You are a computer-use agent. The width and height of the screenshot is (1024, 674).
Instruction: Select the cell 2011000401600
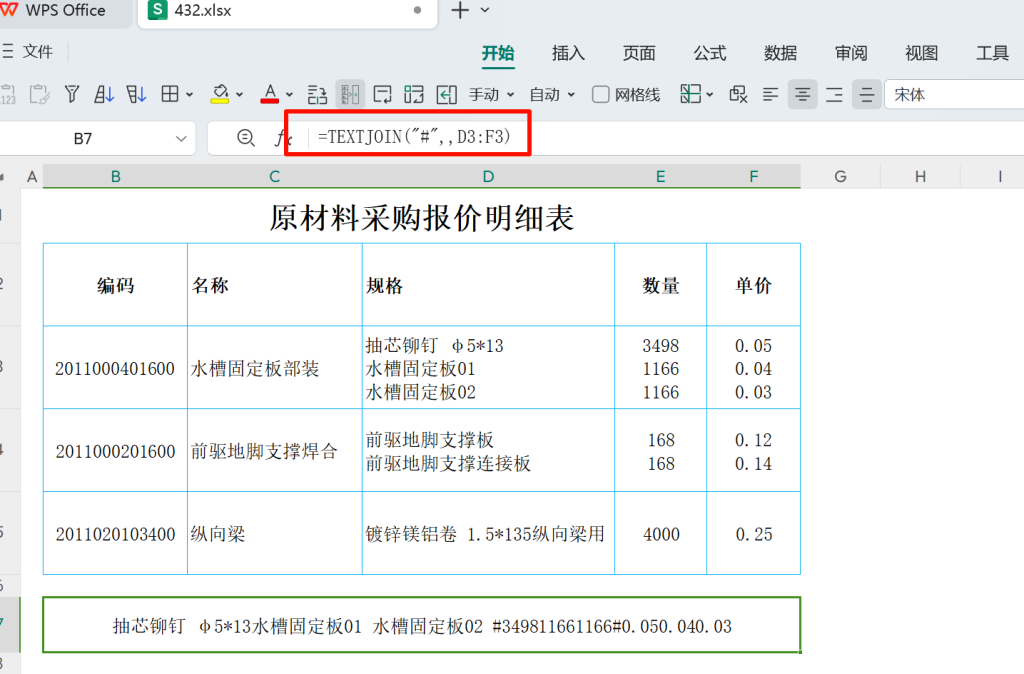pyautogui.click(x=115, y=368)
